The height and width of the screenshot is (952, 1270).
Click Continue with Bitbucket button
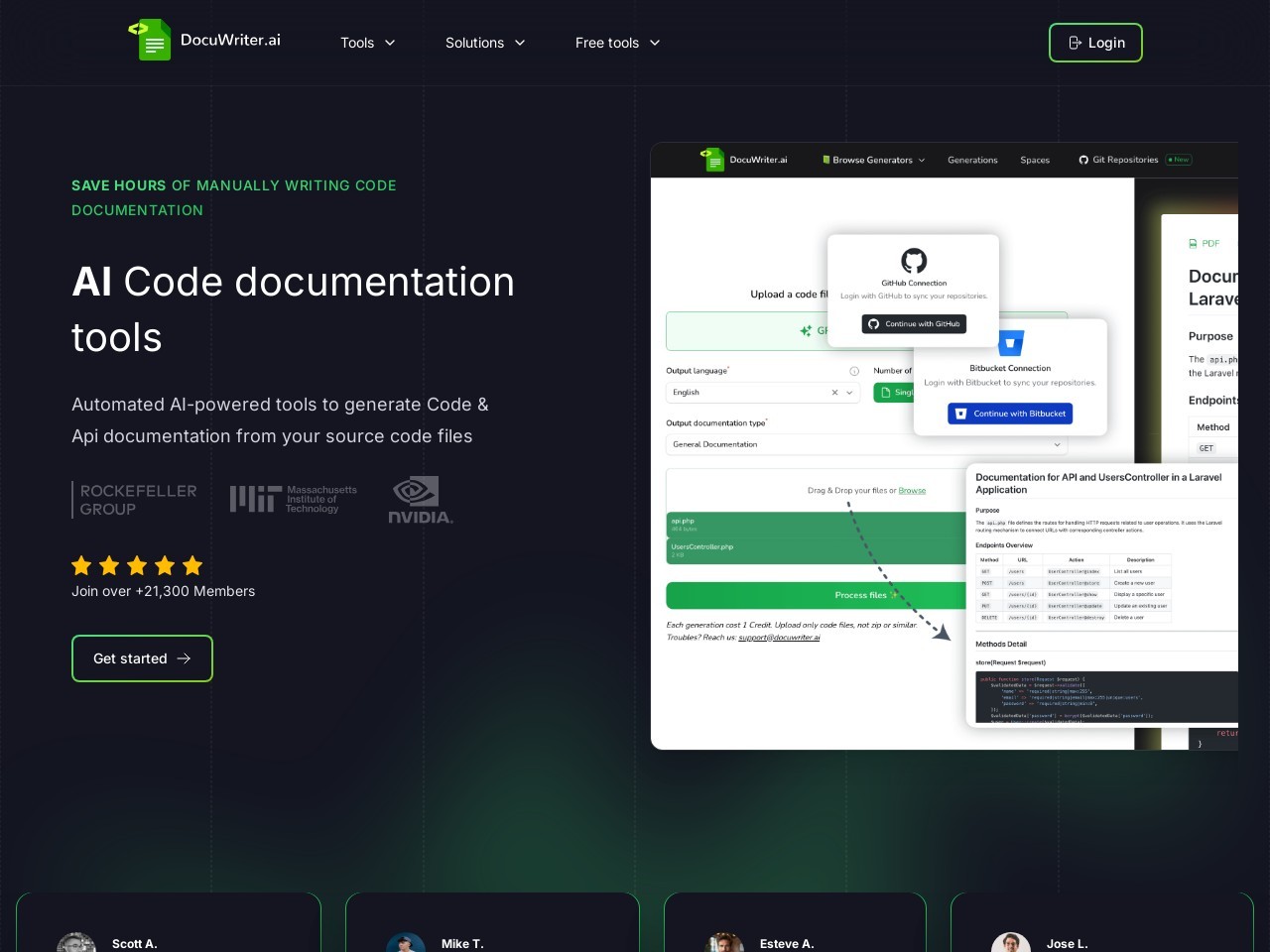click(x=1010, y=414)
